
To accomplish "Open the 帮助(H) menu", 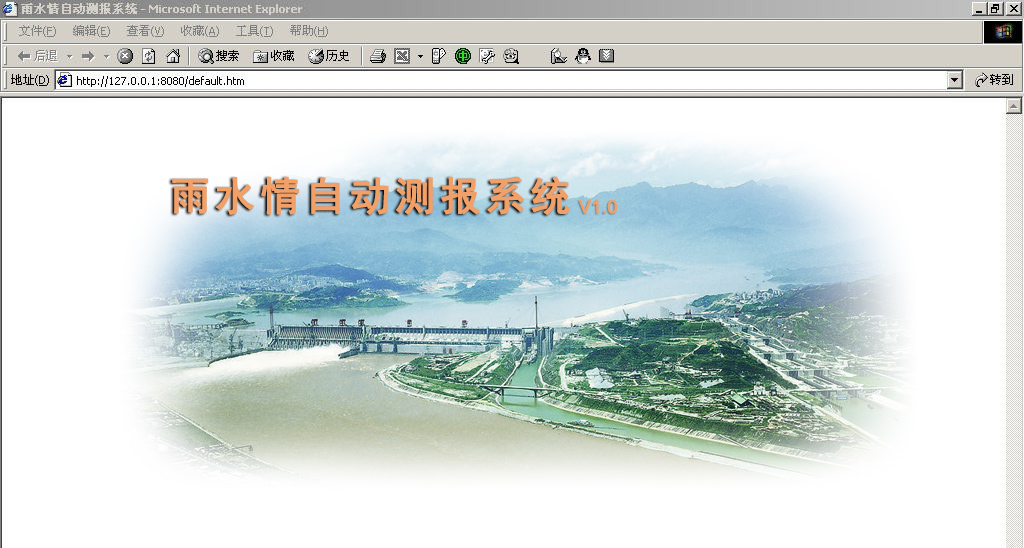I will click(309, 31).
